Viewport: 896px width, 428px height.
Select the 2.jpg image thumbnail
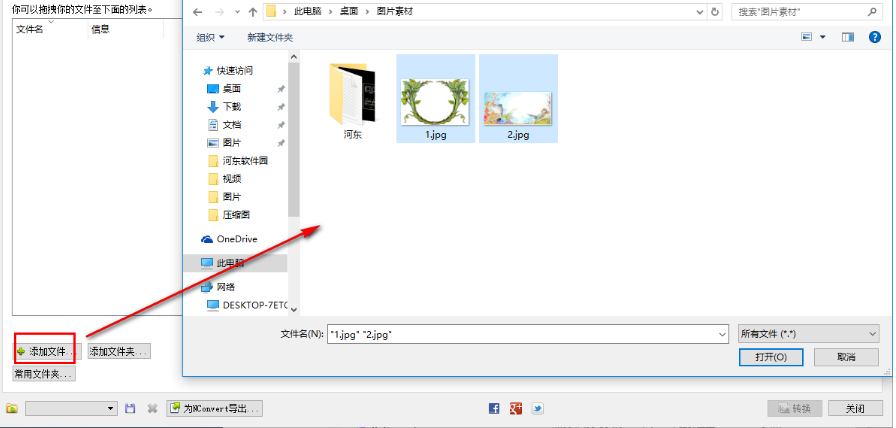click(x=518, y=98)
